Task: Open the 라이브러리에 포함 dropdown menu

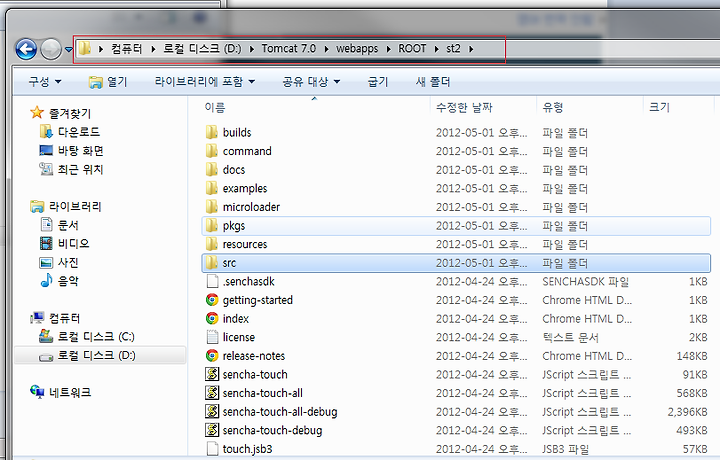Action: [205, 82]
